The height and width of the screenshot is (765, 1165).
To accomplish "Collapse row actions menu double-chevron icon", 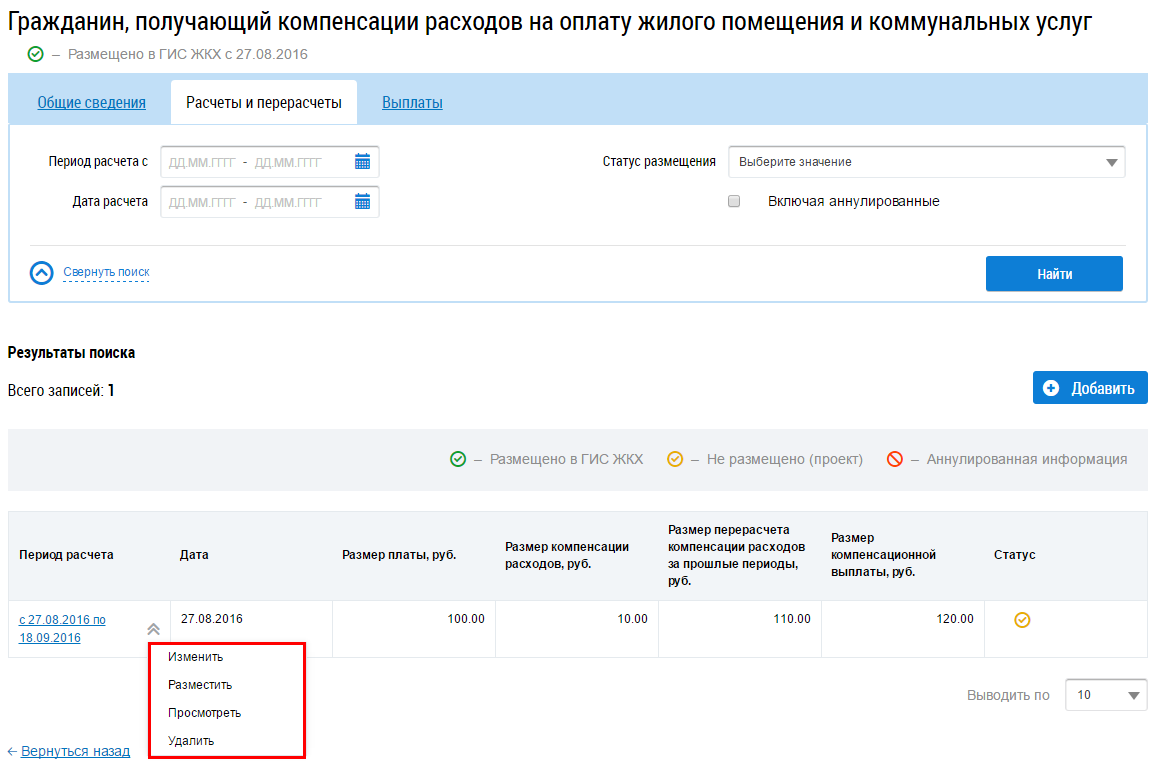I will coord(153,629).
